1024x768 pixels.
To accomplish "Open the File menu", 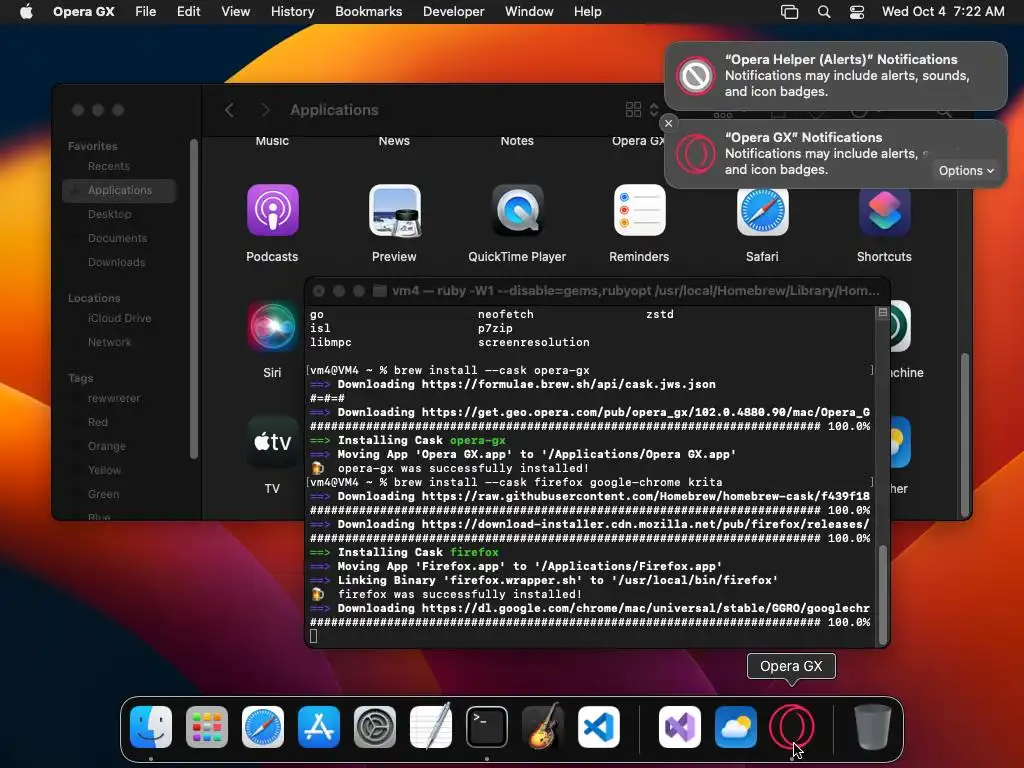I will pyautogui.click(x=146, y=12).
